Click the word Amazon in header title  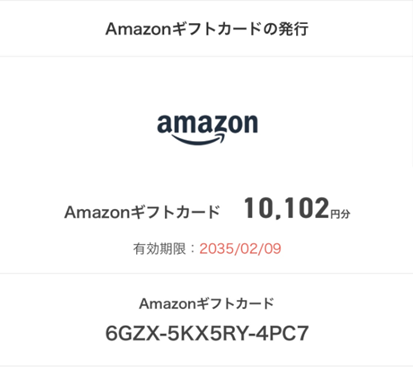[x=138, y=29]
